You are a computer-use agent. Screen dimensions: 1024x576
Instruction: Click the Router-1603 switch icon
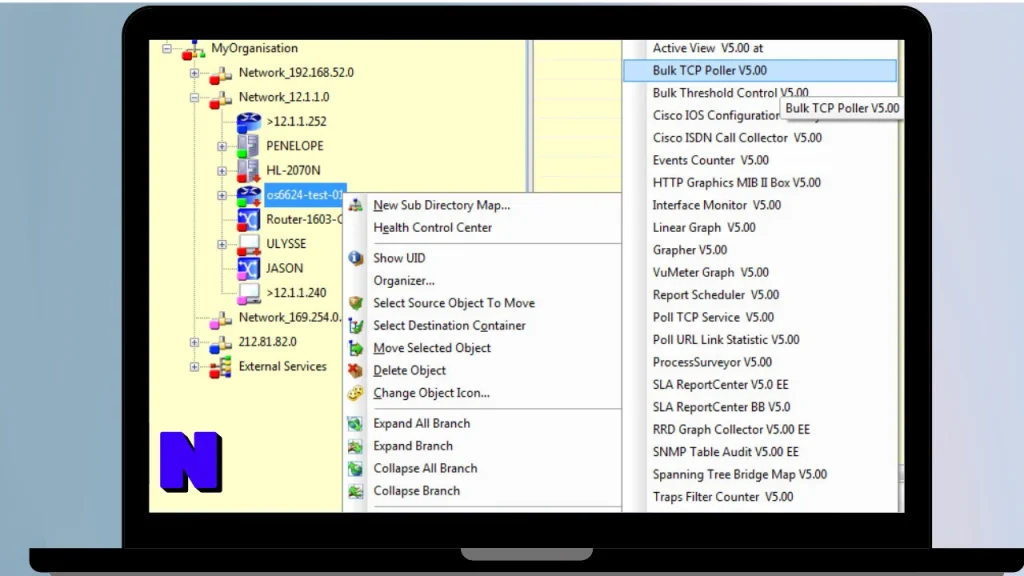(248, 220)
